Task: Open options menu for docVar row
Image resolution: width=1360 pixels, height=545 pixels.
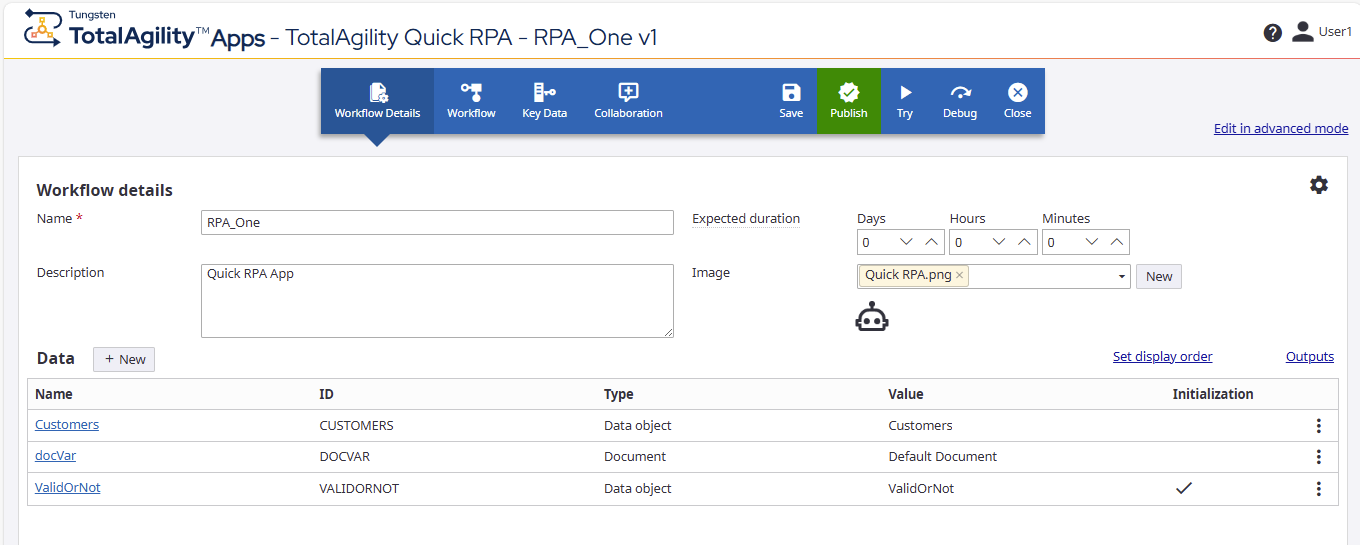Action: [1319, 457]
